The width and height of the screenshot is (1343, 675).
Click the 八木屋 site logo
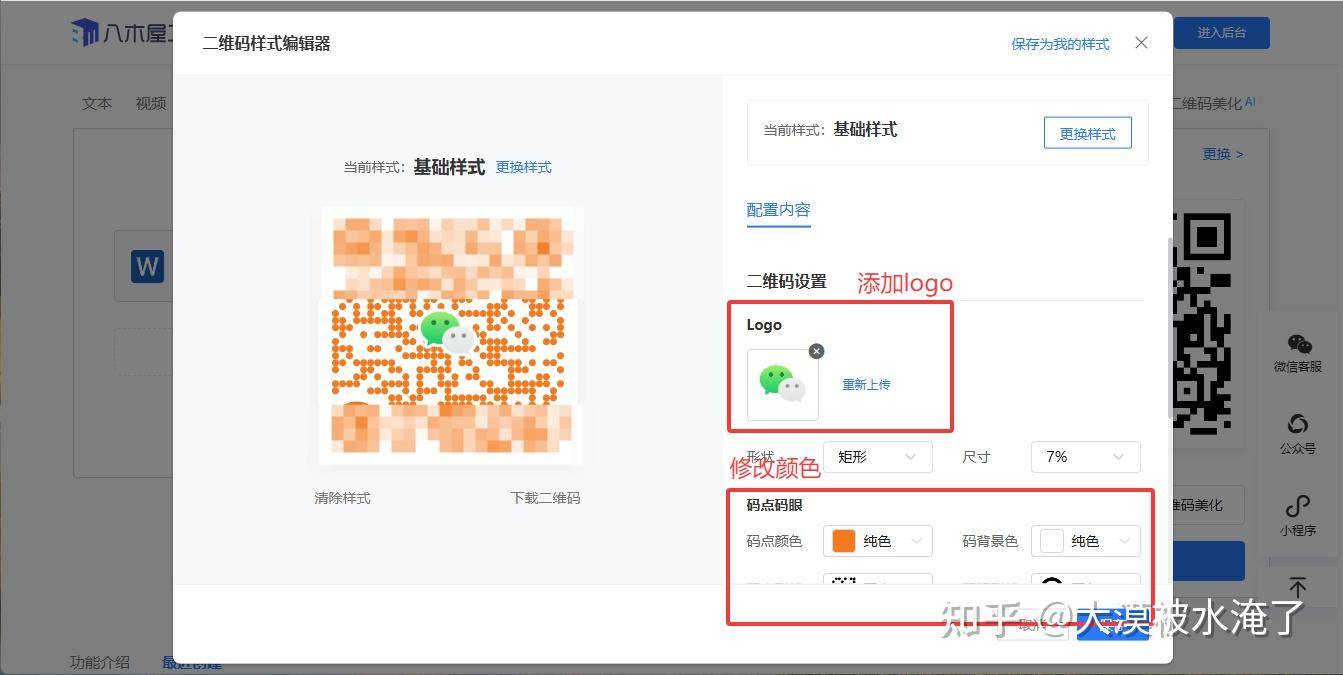click(121, 33)
